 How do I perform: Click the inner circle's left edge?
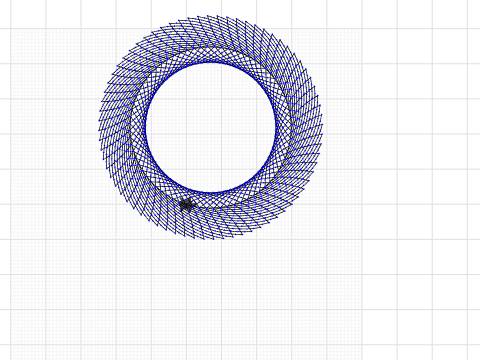click(147, 127)
